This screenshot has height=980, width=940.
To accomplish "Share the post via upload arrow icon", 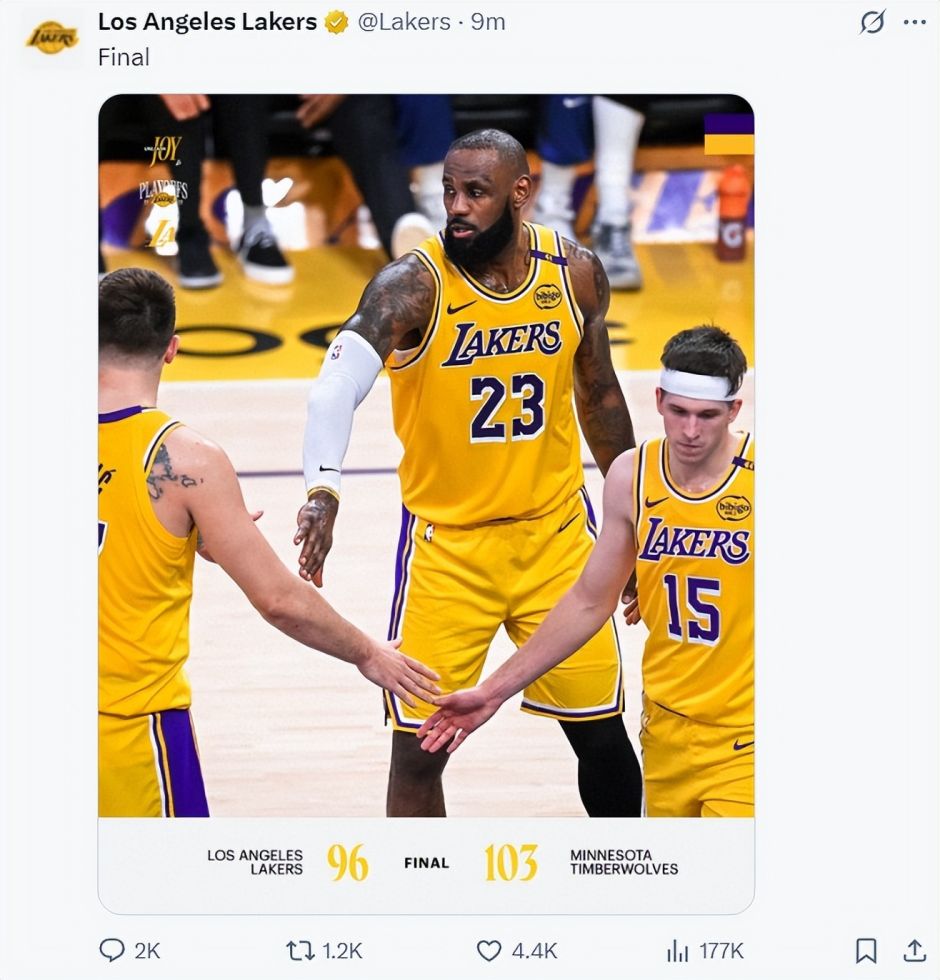I will 914,950.
